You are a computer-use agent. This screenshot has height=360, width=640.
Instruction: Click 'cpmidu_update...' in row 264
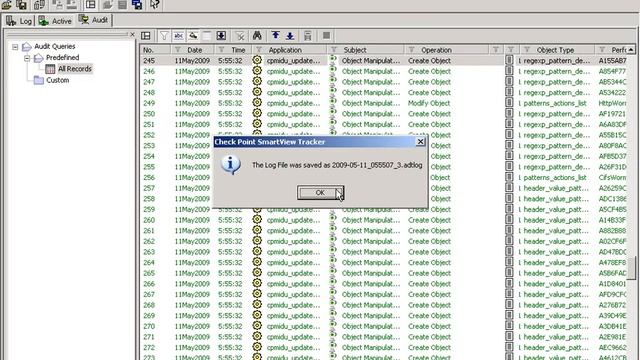coord(293,262)
